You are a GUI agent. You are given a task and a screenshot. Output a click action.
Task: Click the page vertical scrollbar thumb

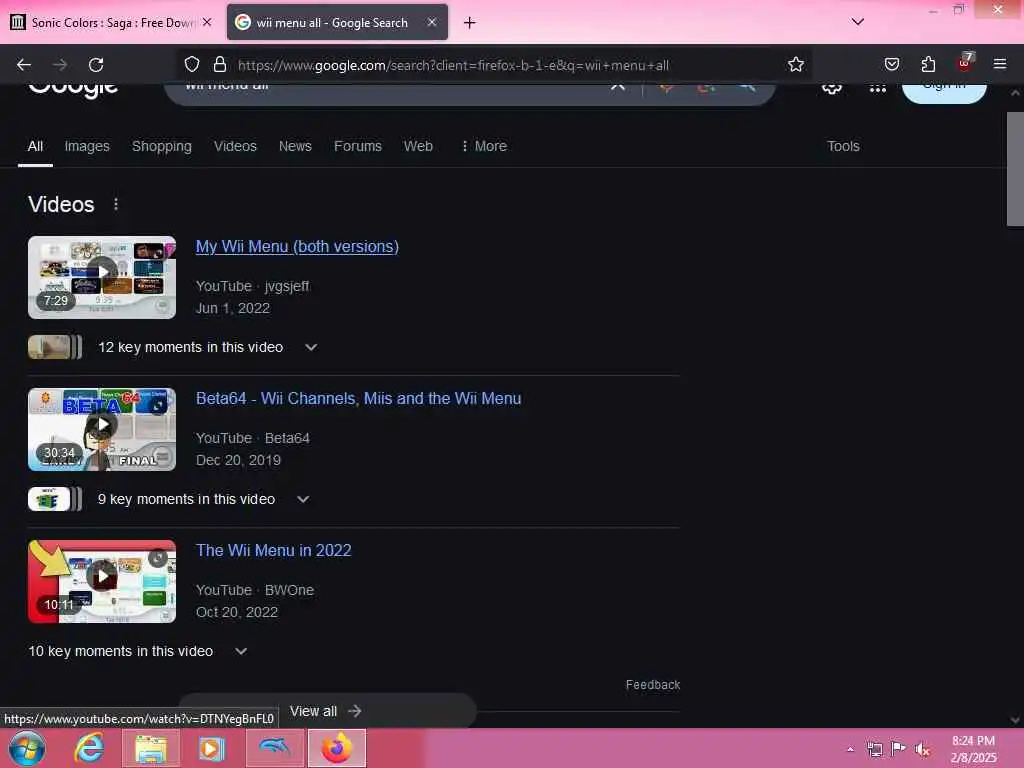pyautogui.click(x=1015, y=169)
